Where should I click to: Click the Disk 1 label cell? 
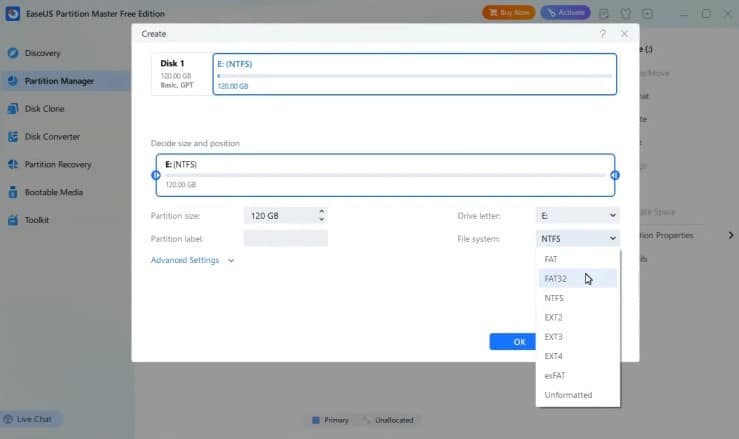(181, 74)
